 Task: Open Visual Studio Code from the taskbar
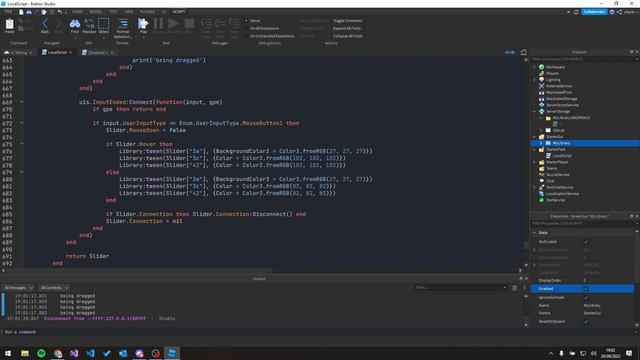pos(90,353)
